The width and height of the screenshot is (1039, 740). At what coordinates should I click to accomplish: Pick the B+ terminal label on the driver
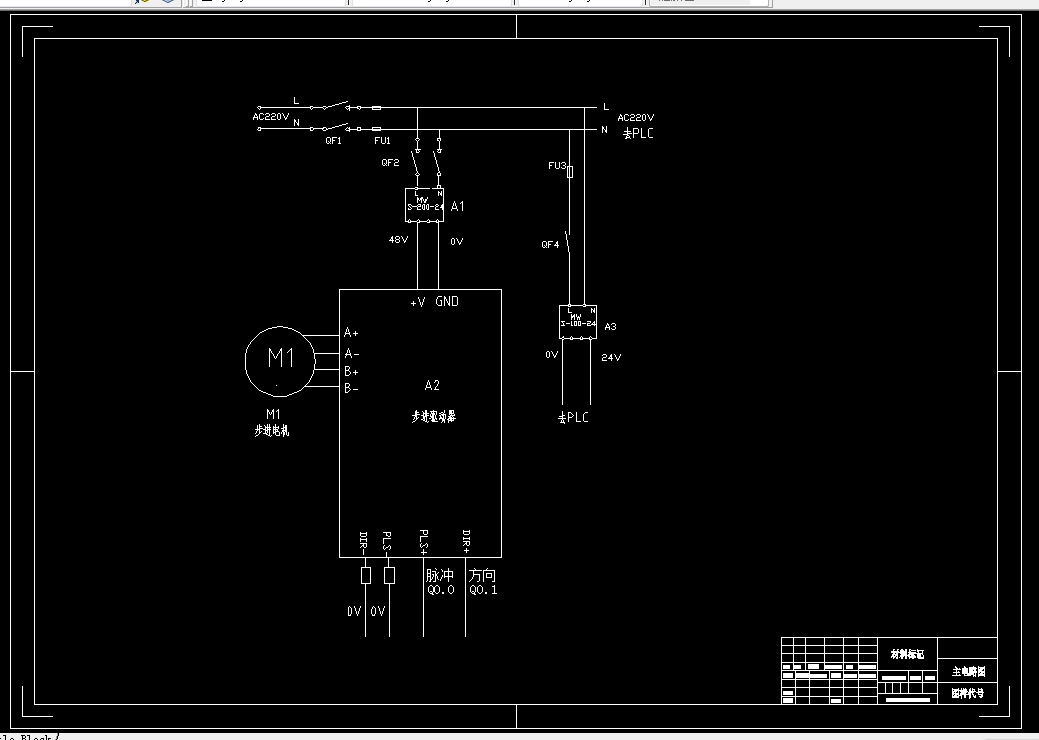(x=351, y=372)
